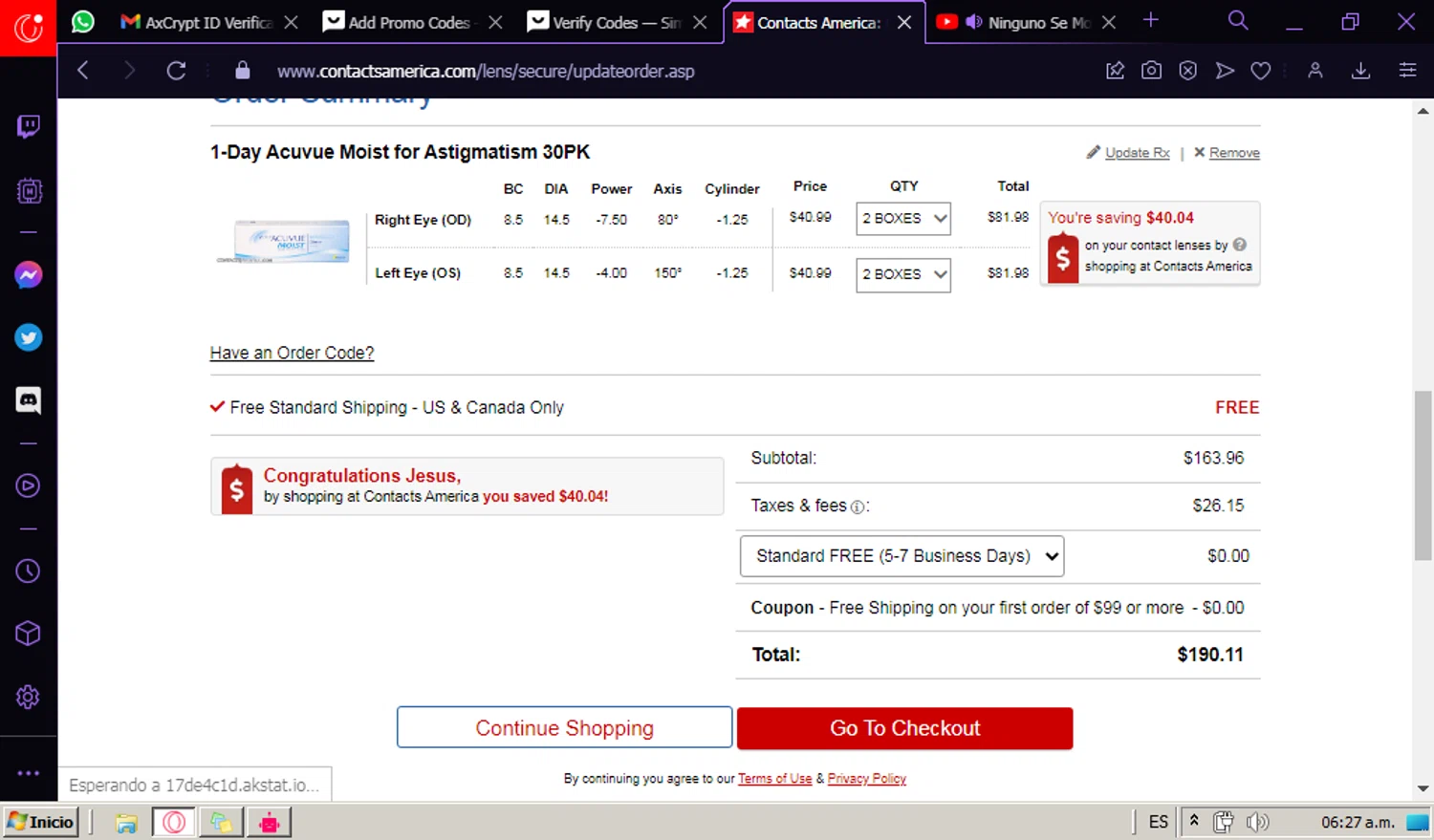Image resolution: width=1434 pixels, height=840 pixels.
Task: Click the edit/share page icon in address bar
Action: coord(1115,71)
